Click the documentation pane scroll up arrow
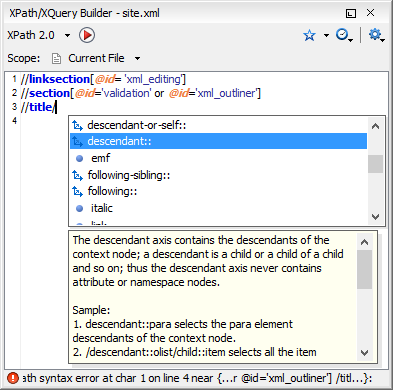Viewport: 393px width, 390px height. (x=364, y=242)
